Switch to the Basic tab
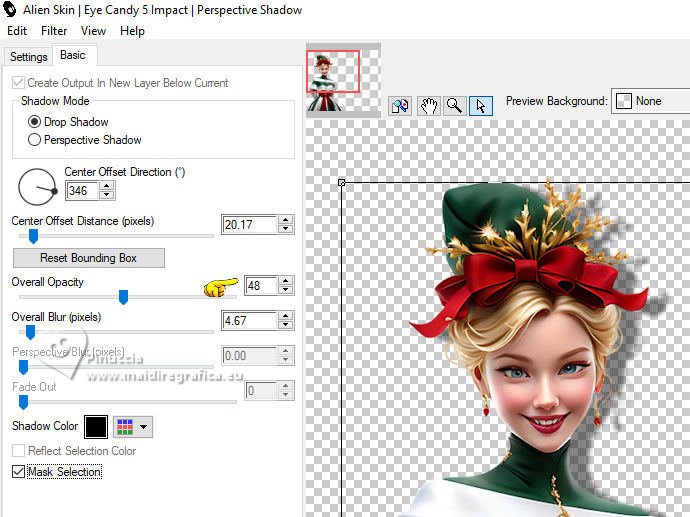The height and width of the screenshot is (517, 690). tap(73, 55)
